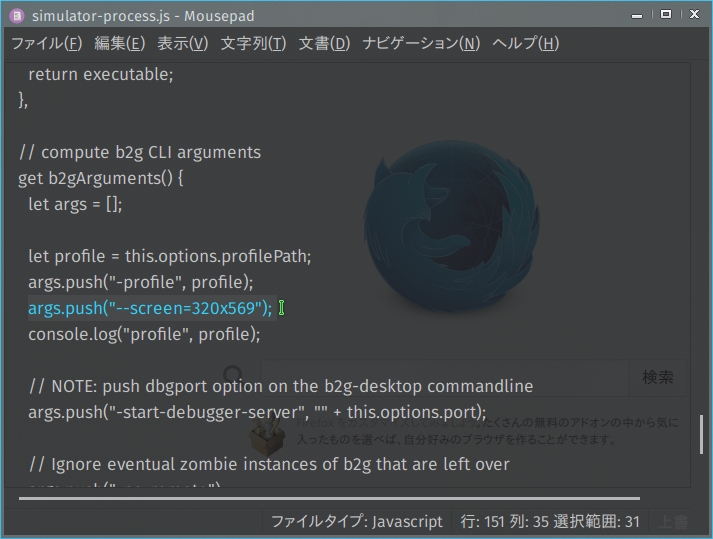713x539 pixels.
Task: Click the line 'let args = [];'
Action: point(75,204)
